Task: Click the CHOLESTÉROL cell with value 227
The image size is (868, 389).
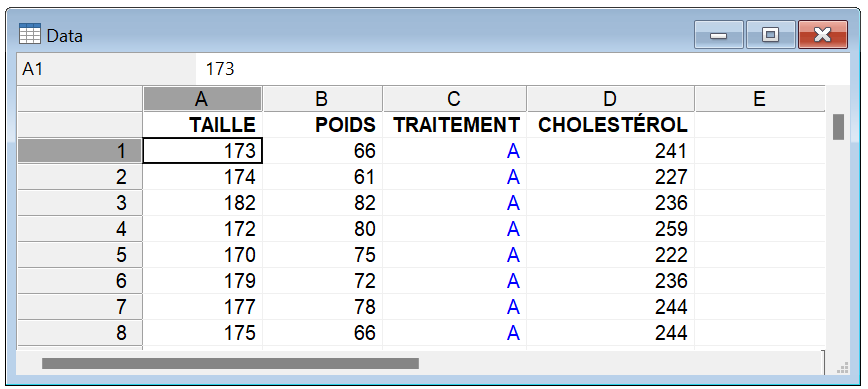Action: tap(611, 177)
